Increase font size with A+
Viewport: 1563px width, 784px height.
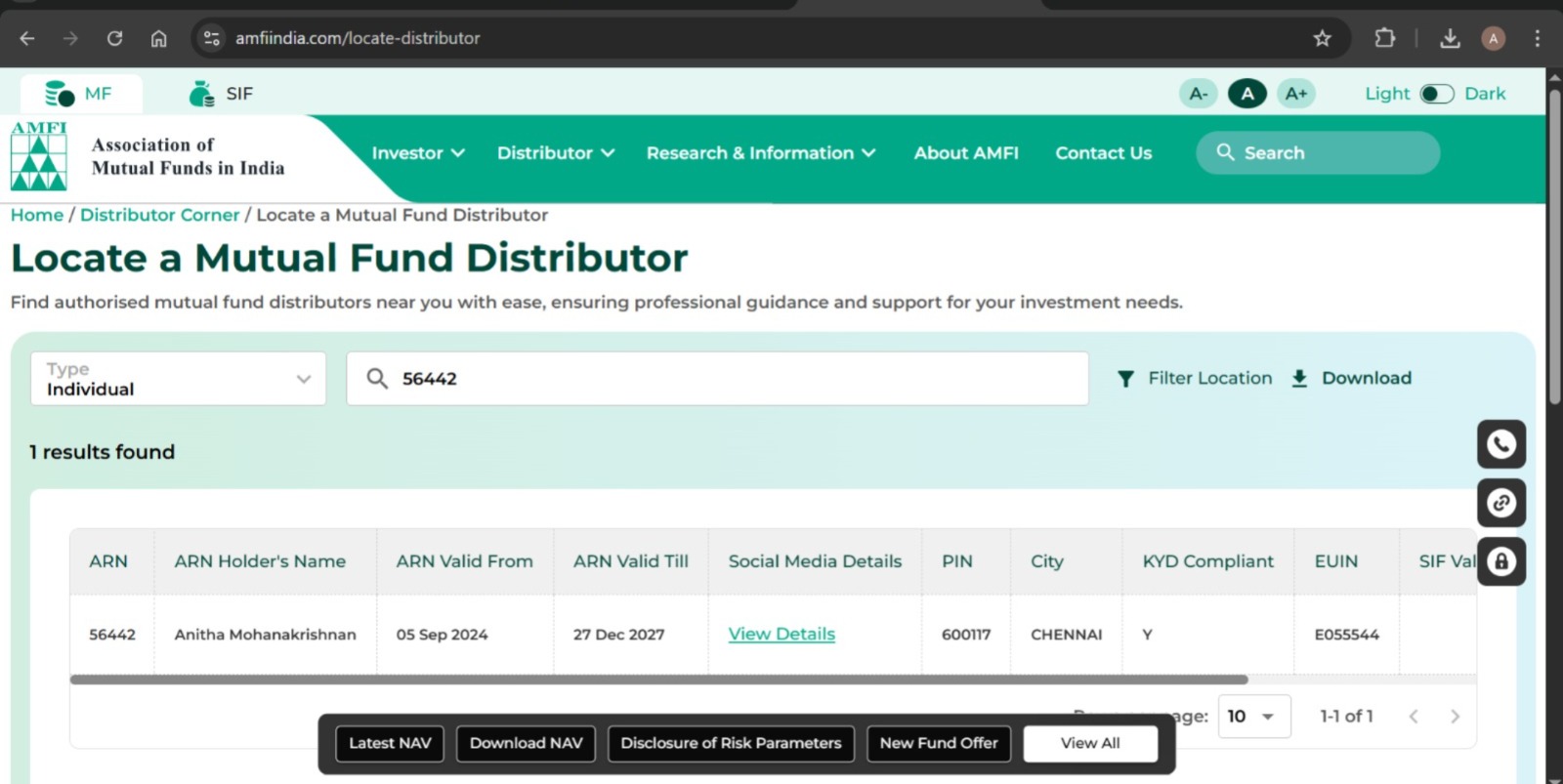point(1296,94)
